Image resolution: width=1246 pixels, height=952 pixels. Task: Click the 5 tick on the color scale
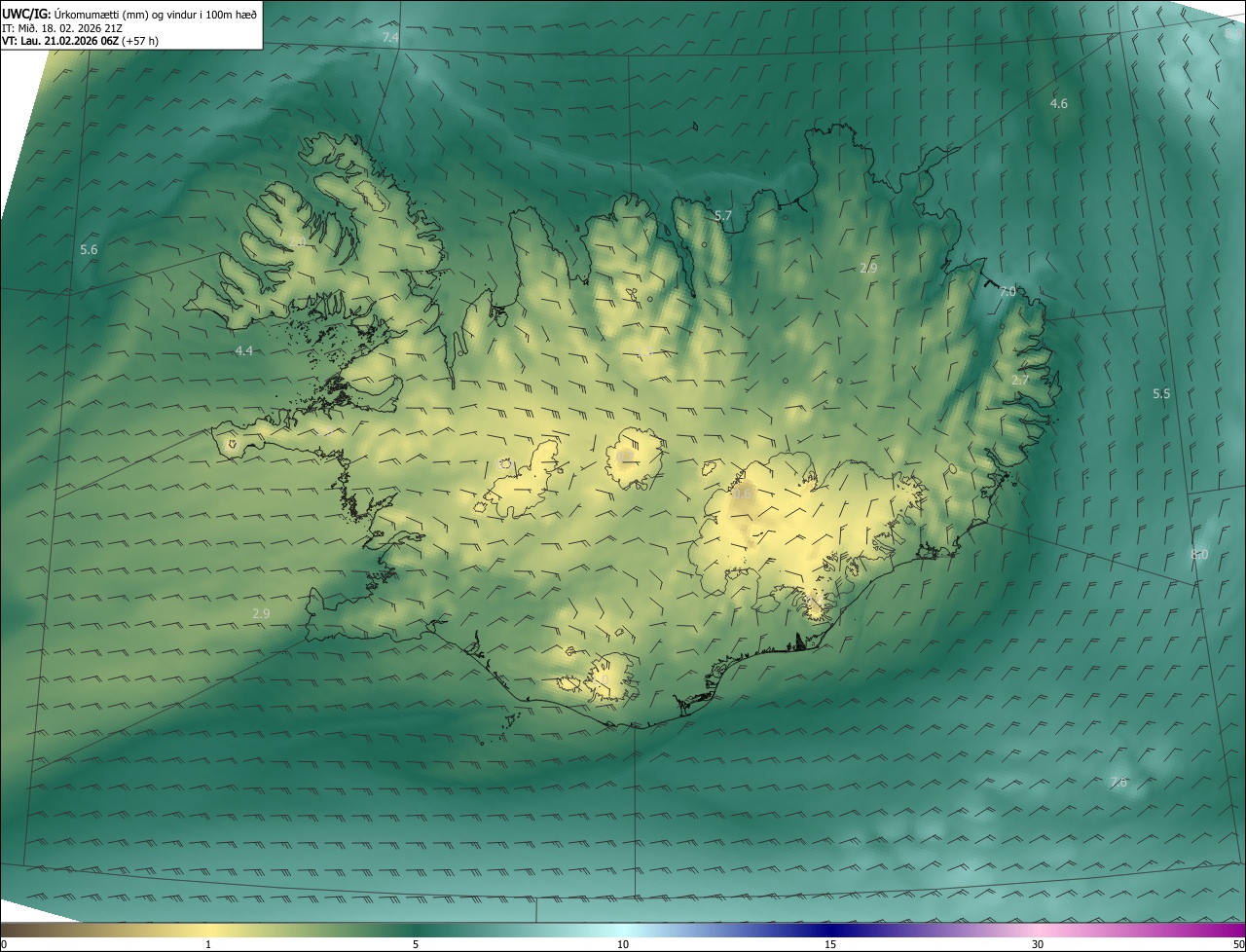click(416, 944)
